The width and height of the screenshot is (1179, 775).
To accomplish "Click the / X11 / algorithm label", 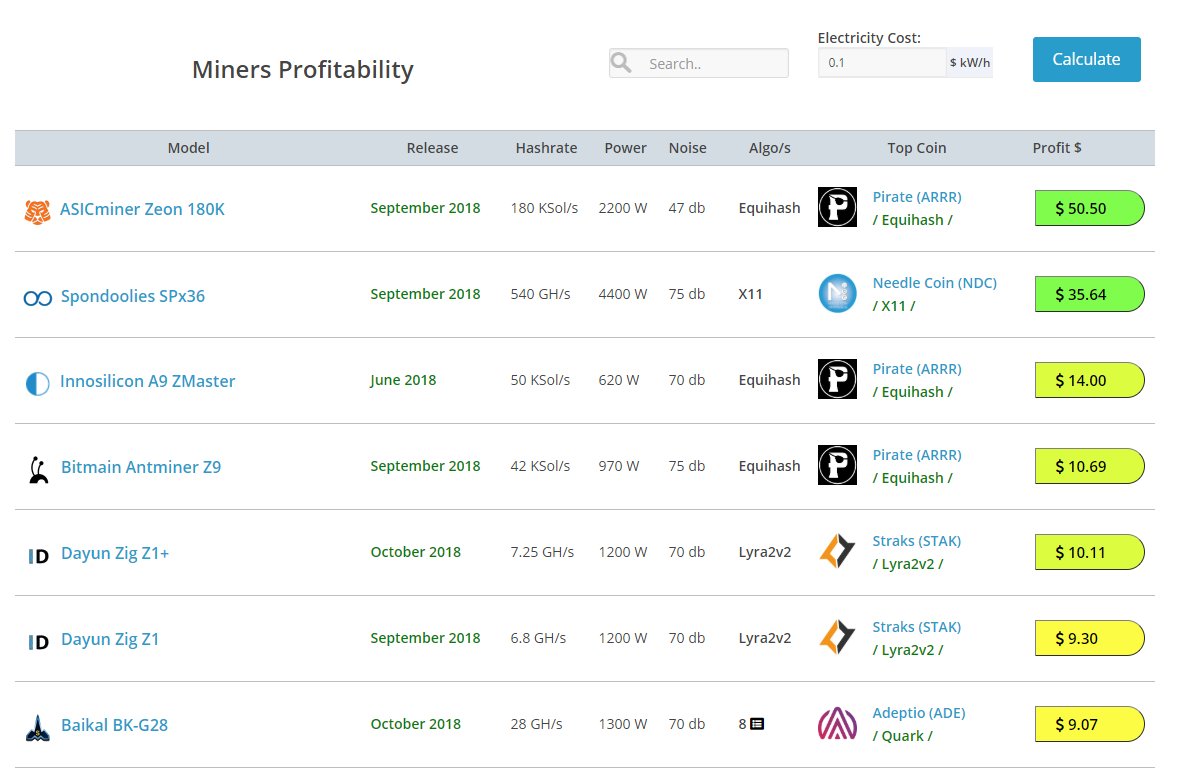I will 893,306.
